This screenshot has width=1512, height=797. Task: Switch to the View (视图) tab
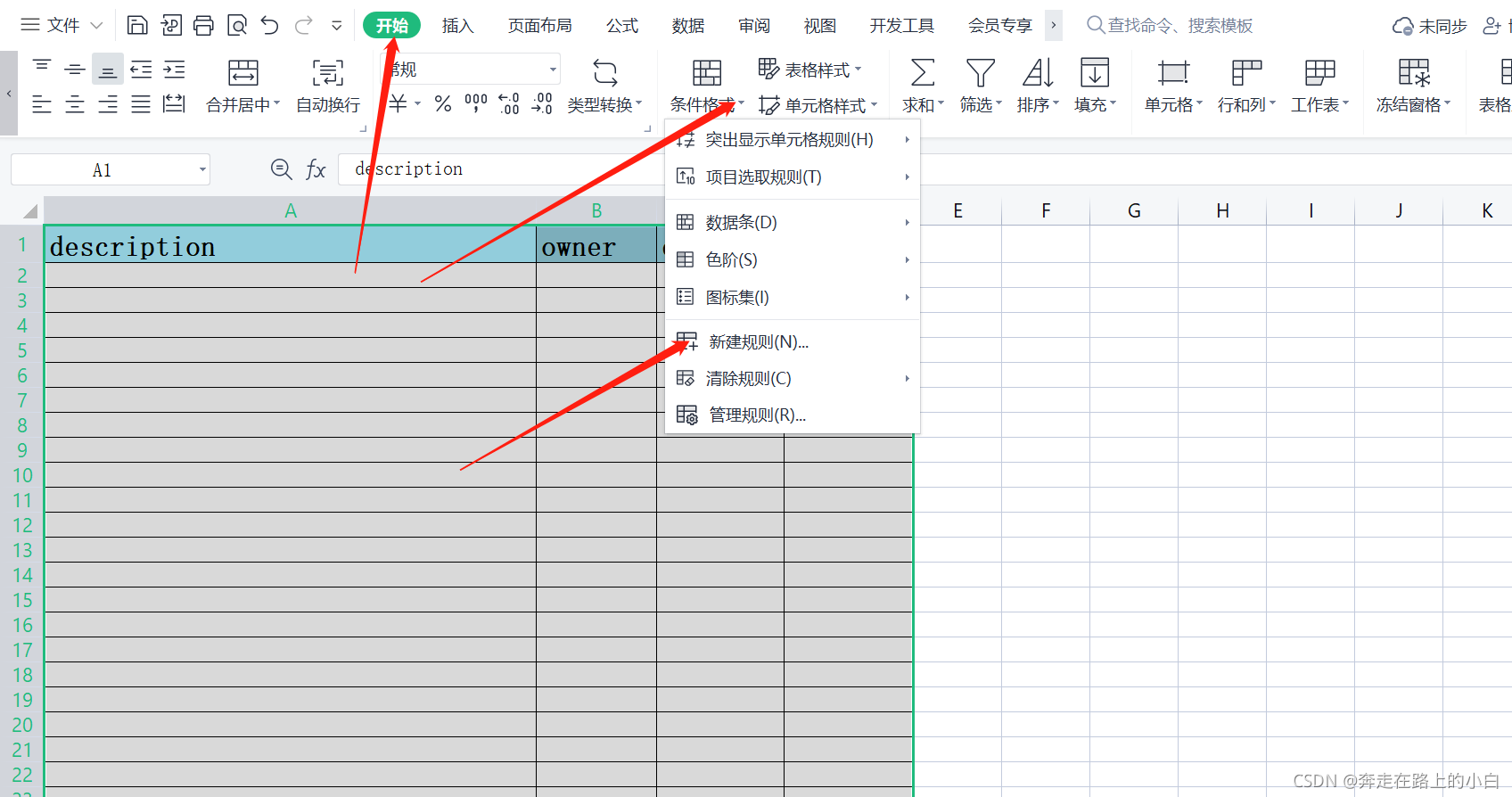click(x=820, y=26)
